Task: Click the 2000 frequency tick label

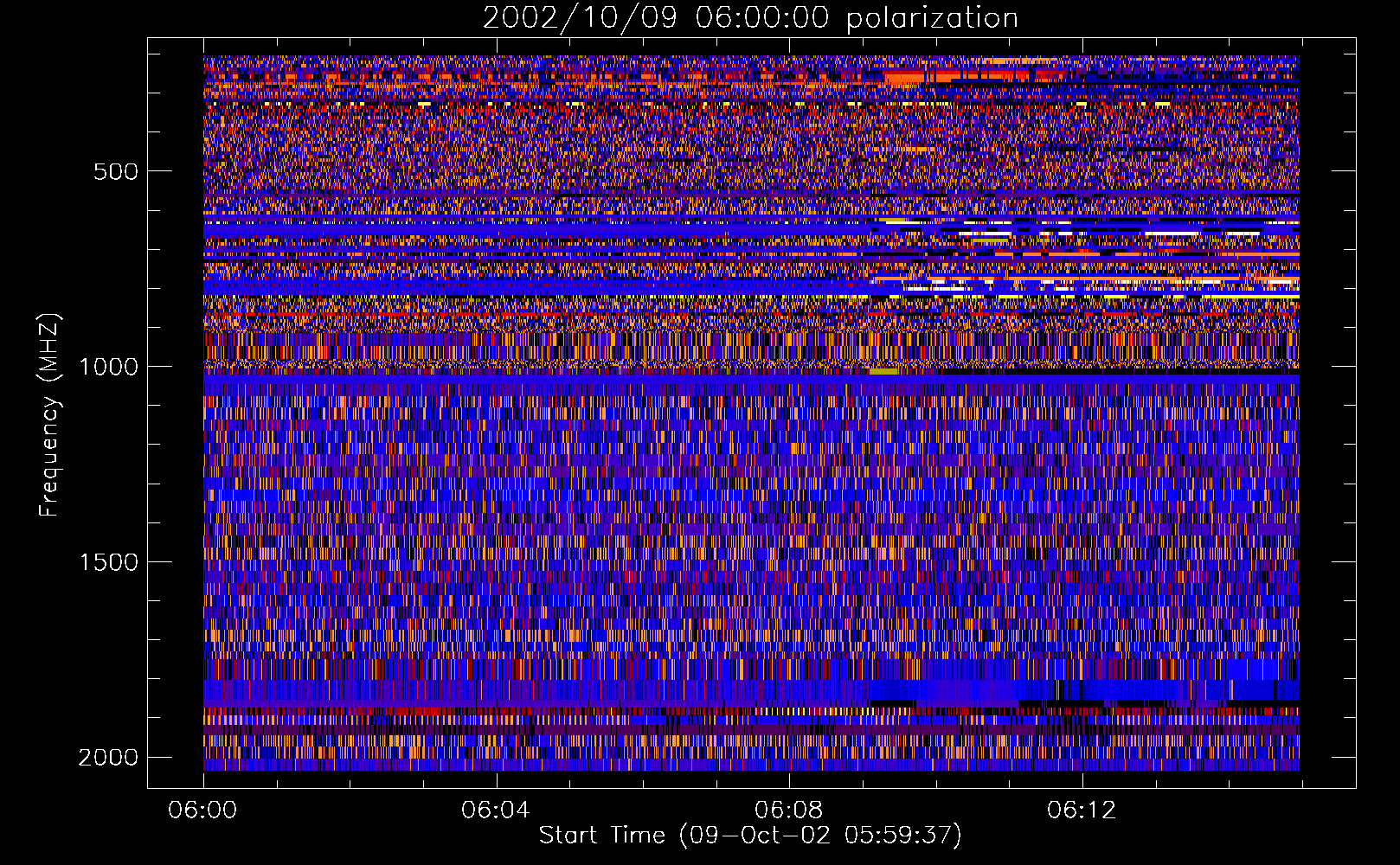Action: click(108, 758)
